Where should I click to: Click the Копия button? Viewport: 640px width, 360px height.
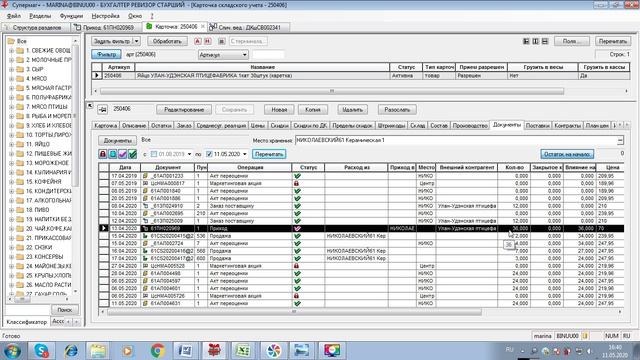pos(313,110)
